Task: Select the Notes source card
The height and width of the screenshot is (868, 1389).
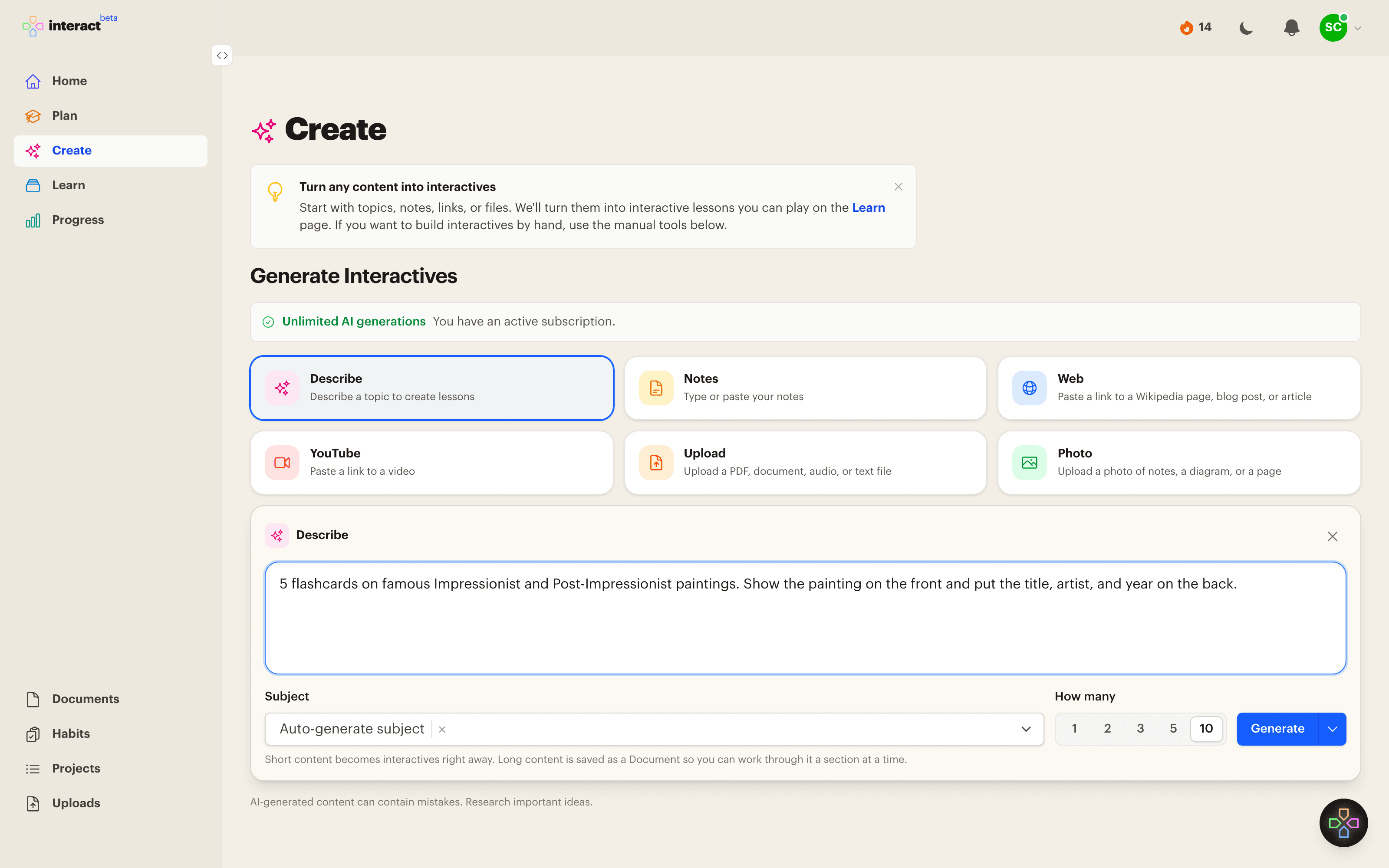Action: (x=805, y=388)
